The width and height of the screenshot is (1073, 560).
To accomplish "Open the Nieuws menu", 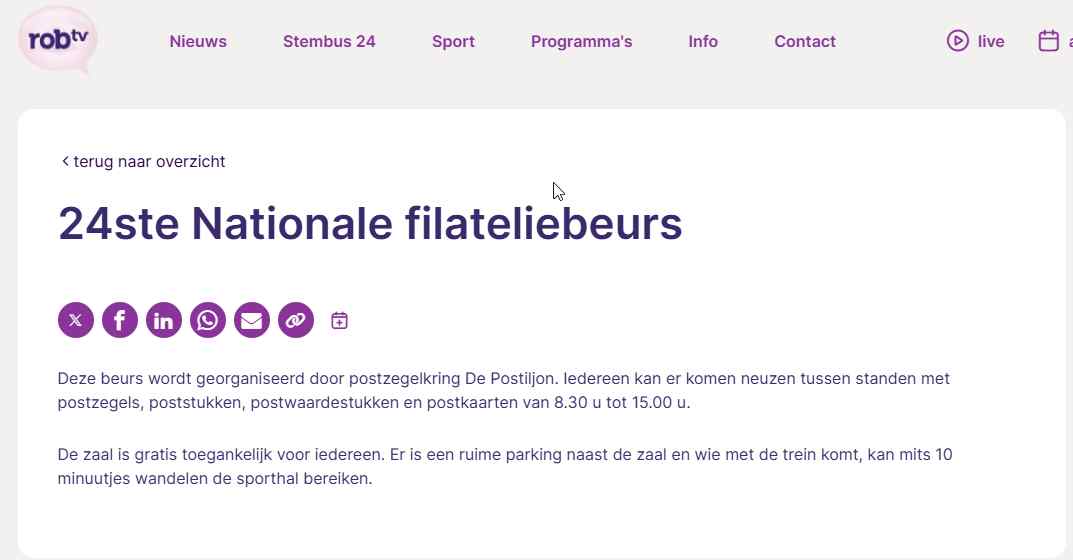I will click(x=198, y=42).
